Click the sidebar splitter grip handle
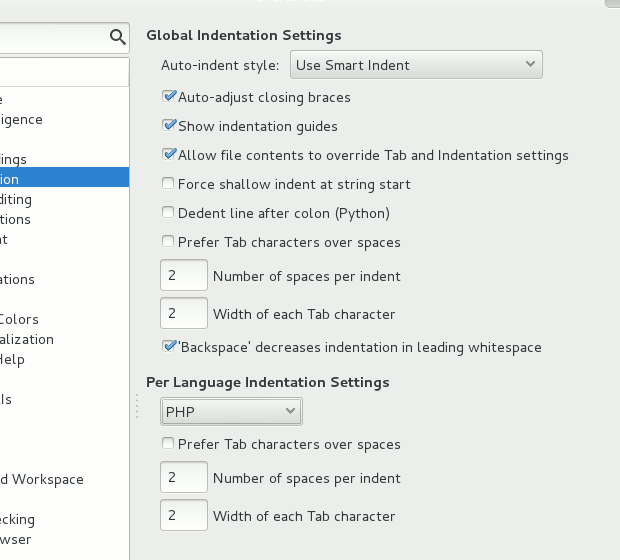620x560 pixels. tap(137, 406)
